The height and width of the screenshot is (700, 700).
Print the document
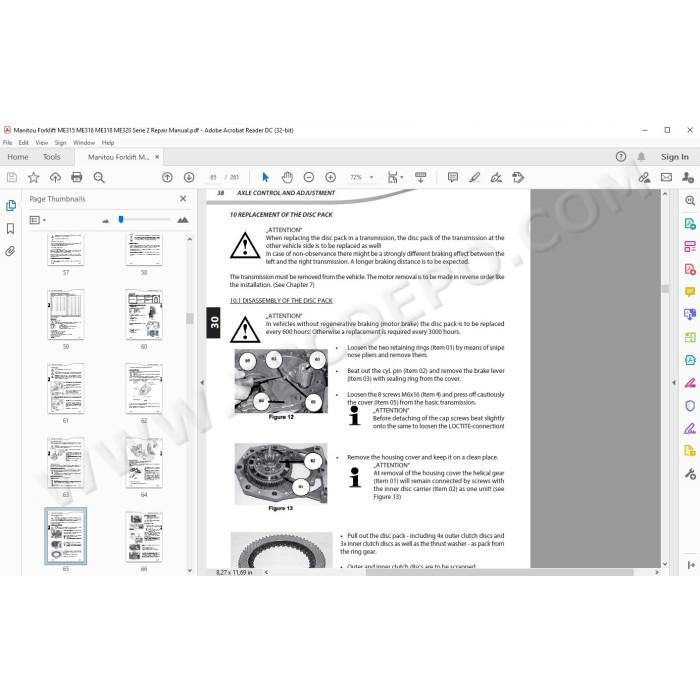pyautogui.click(x=77, y=177)
